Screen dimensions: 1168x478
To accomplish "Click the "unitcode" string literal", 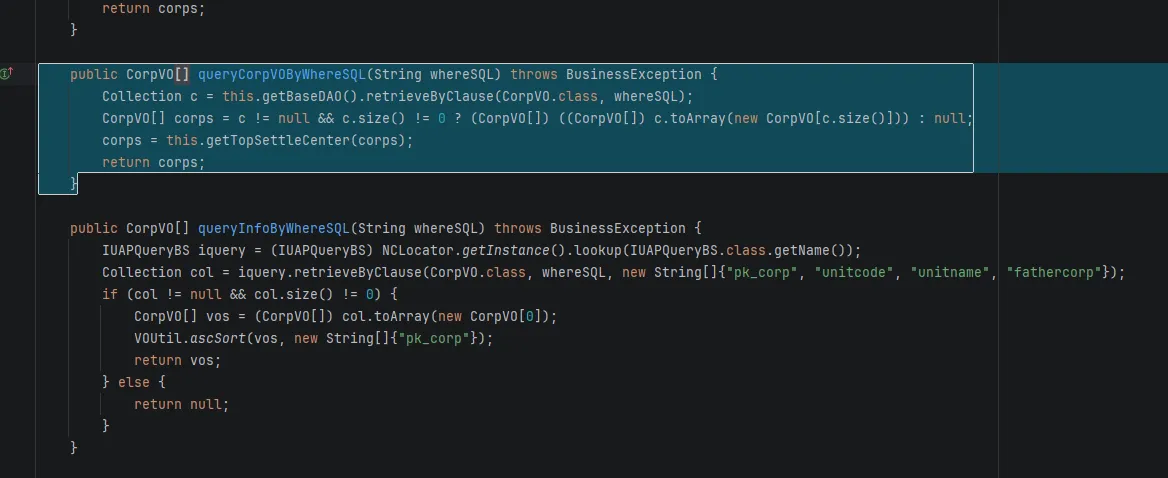I will 854,273.
